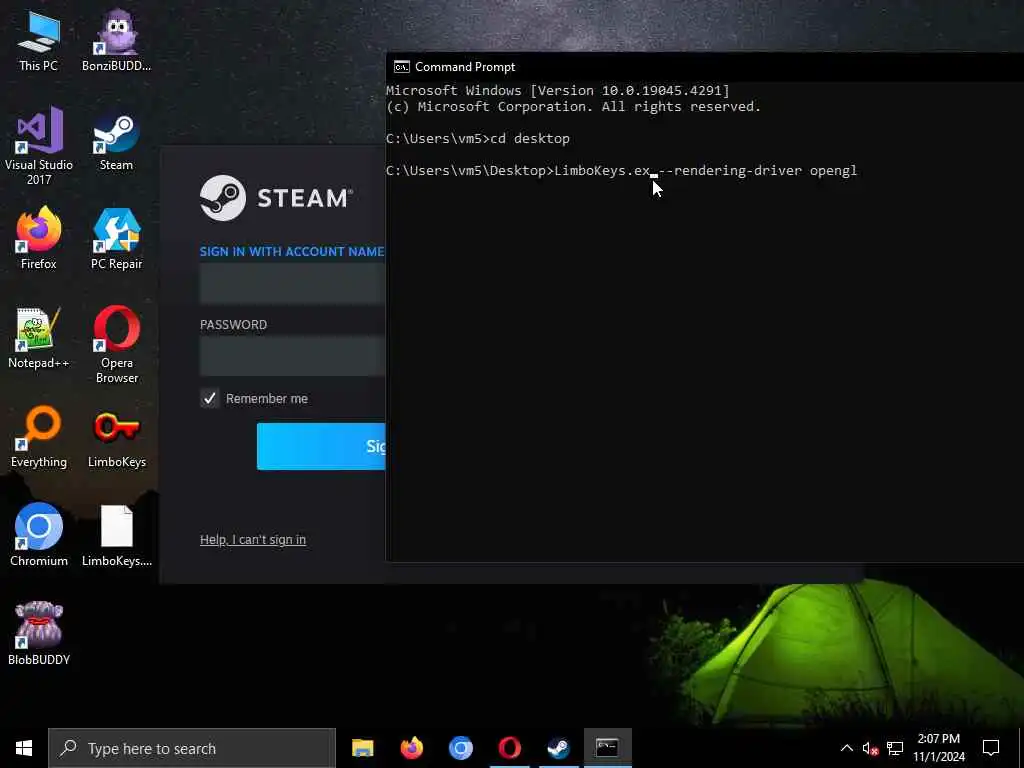1024x768 pixels.
Task: Click the blue Sign in button
Action: tap(321, 446)
